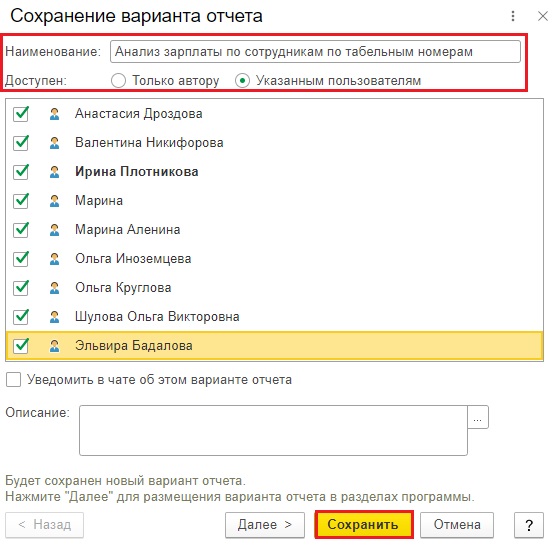Image resolution: width=559 pixels, height=549 pixels.
Task: Select the Указанным пользователям radio option
Action: coord(242,81)
